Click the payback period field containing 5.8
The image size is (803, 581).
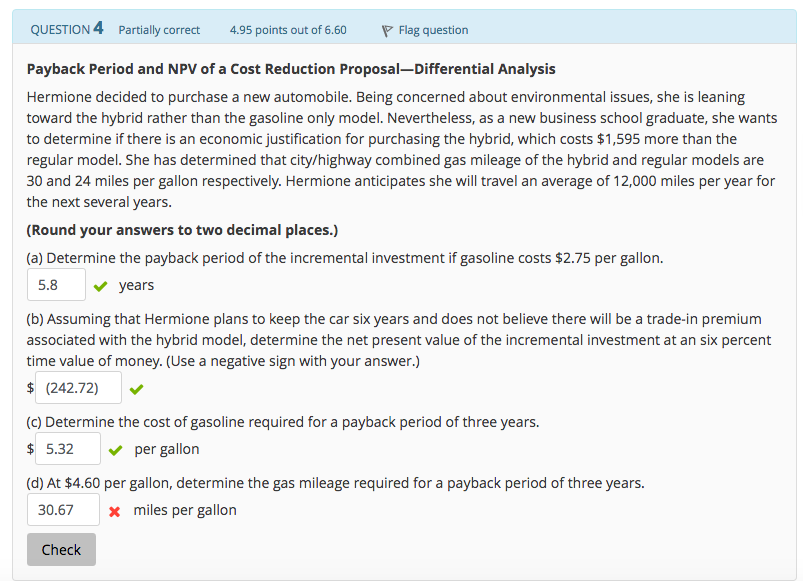[56, 285]
